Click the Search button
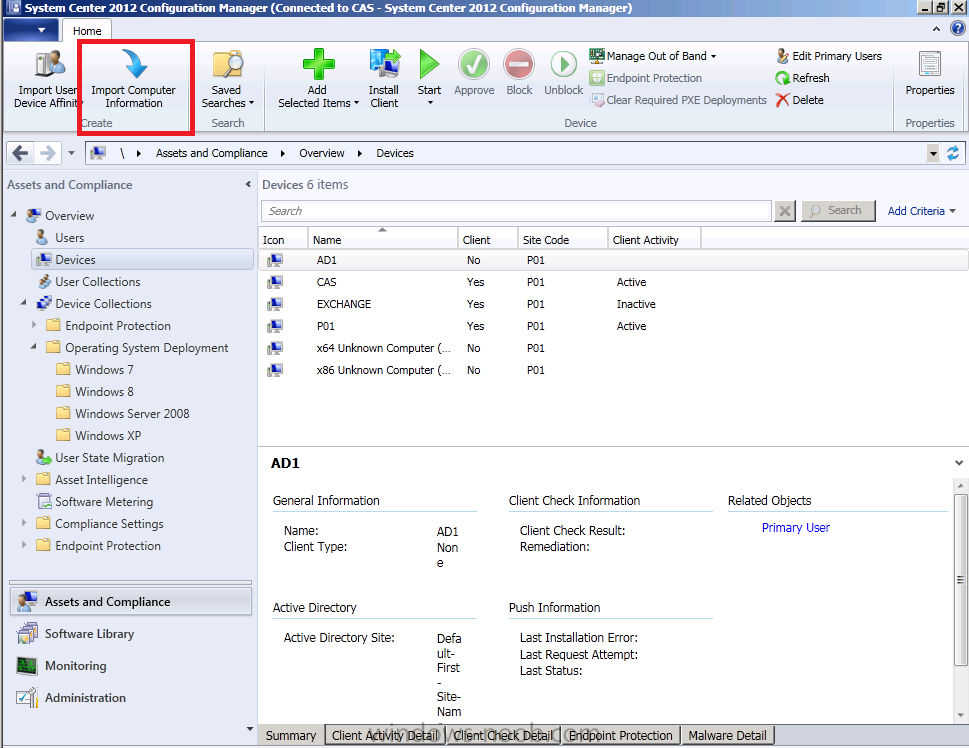The height and width of the screenshot is (748, 969). [x=838, y=211]
